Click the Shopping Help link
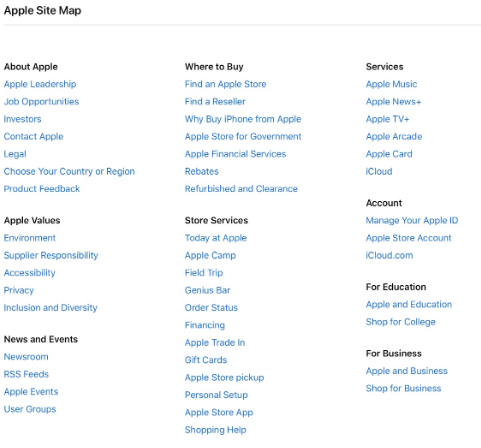The image size is (481, 448). click(216, 430)
